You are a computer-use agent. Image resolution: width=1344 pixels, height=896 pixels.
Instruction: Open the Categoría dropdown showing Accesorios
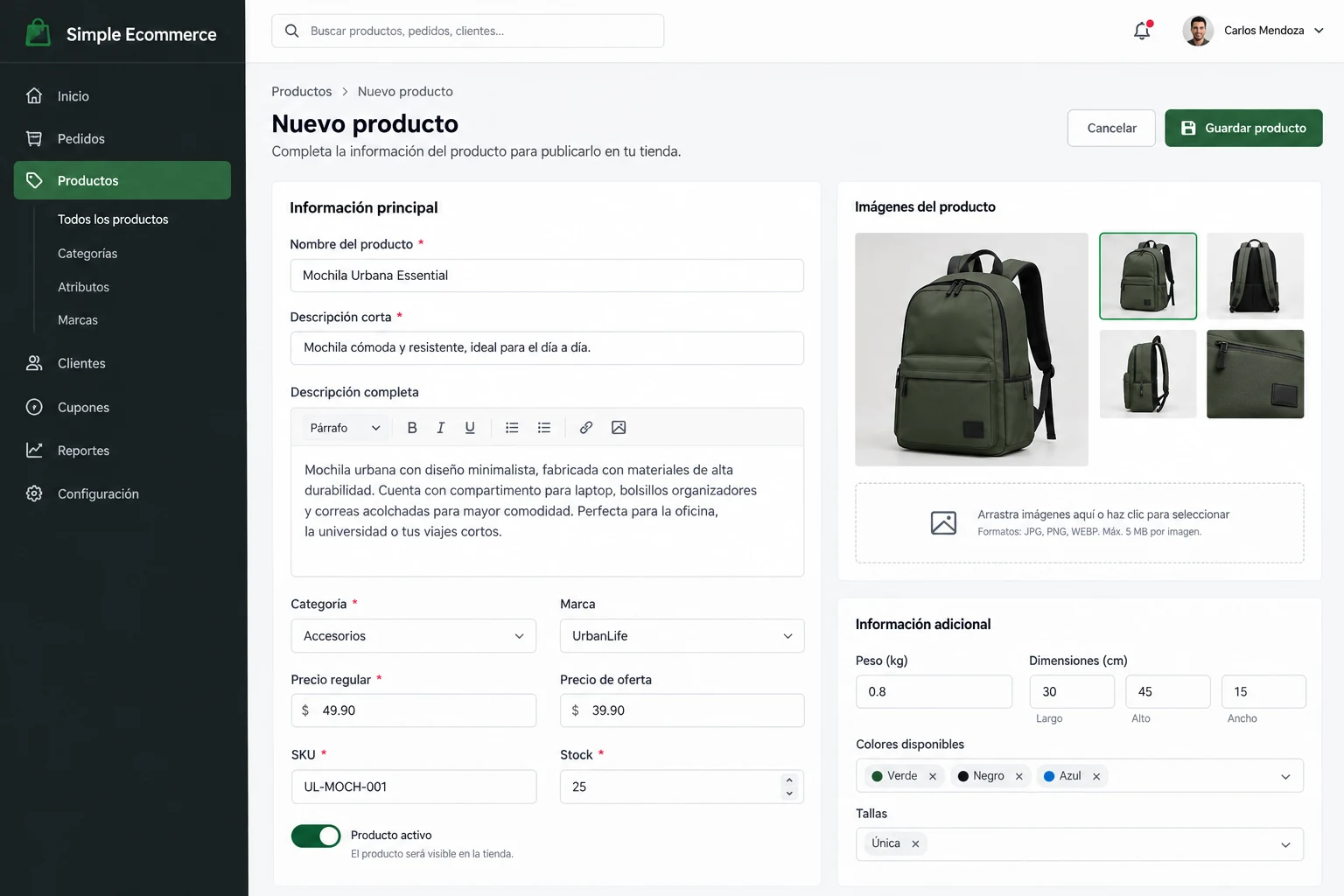[x=413, y=636]
